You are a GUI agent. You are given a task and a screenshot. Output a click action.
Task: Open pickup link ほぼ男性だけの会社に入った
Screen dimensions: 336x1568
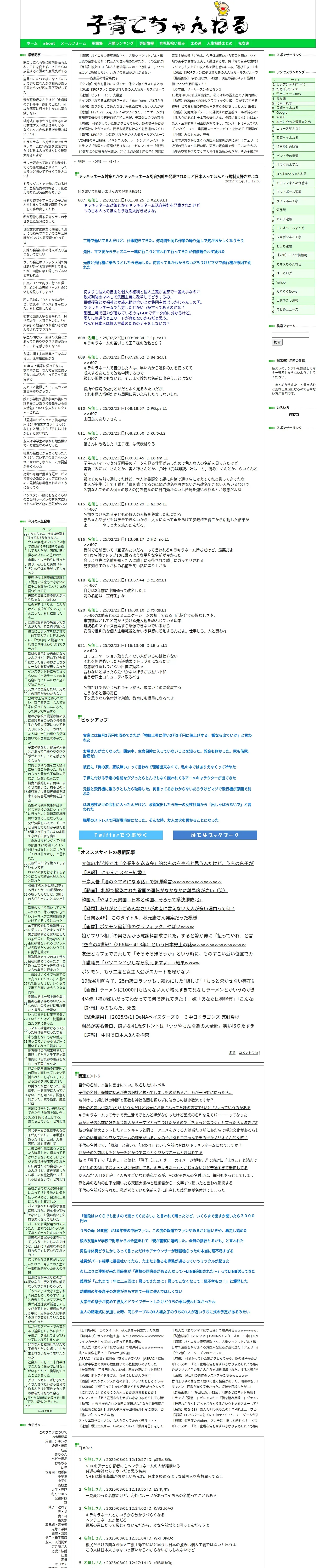(167, 807)
